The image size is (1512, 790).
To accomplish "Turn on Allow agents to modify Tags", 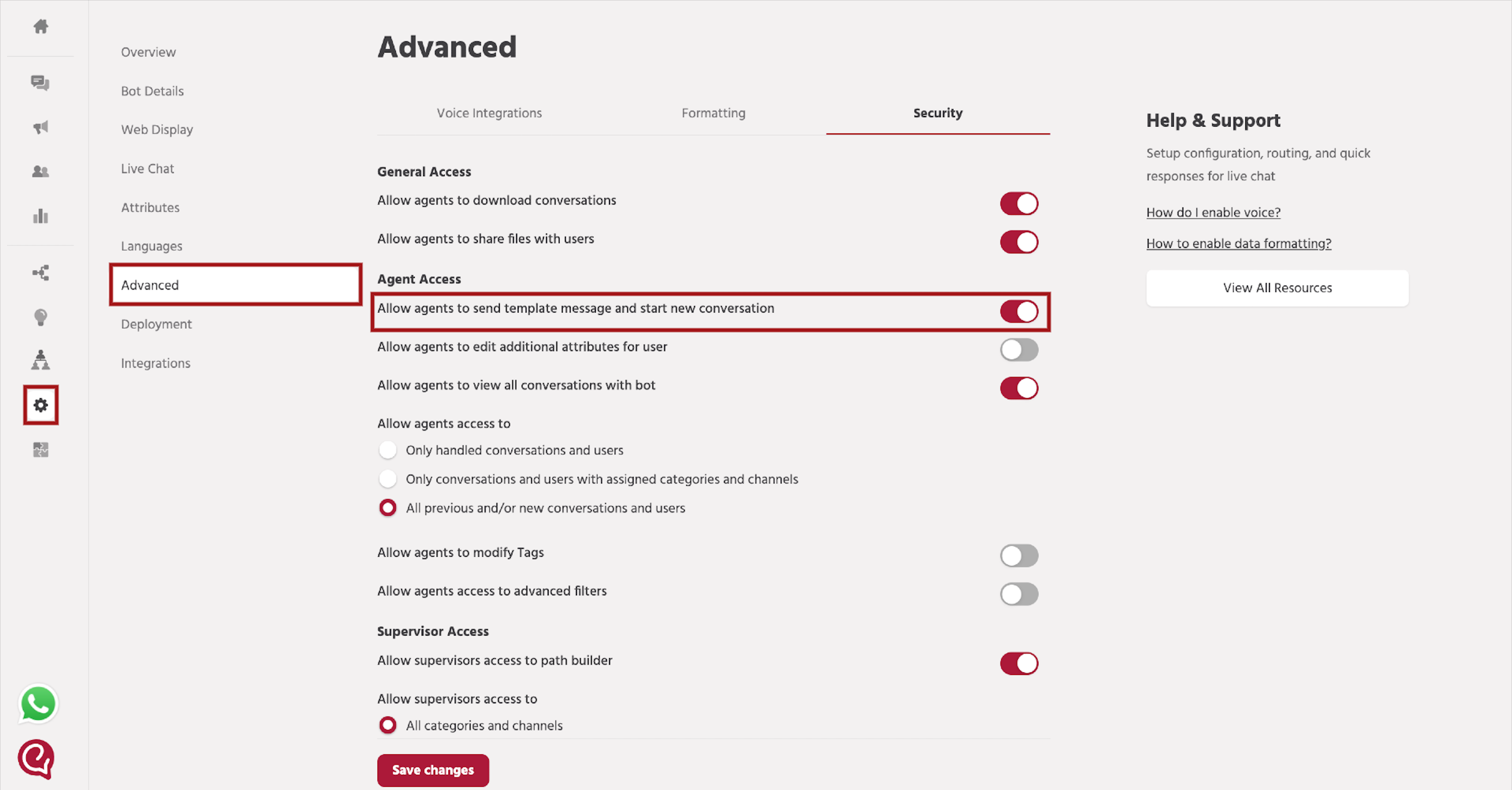I will [1019, 556].
